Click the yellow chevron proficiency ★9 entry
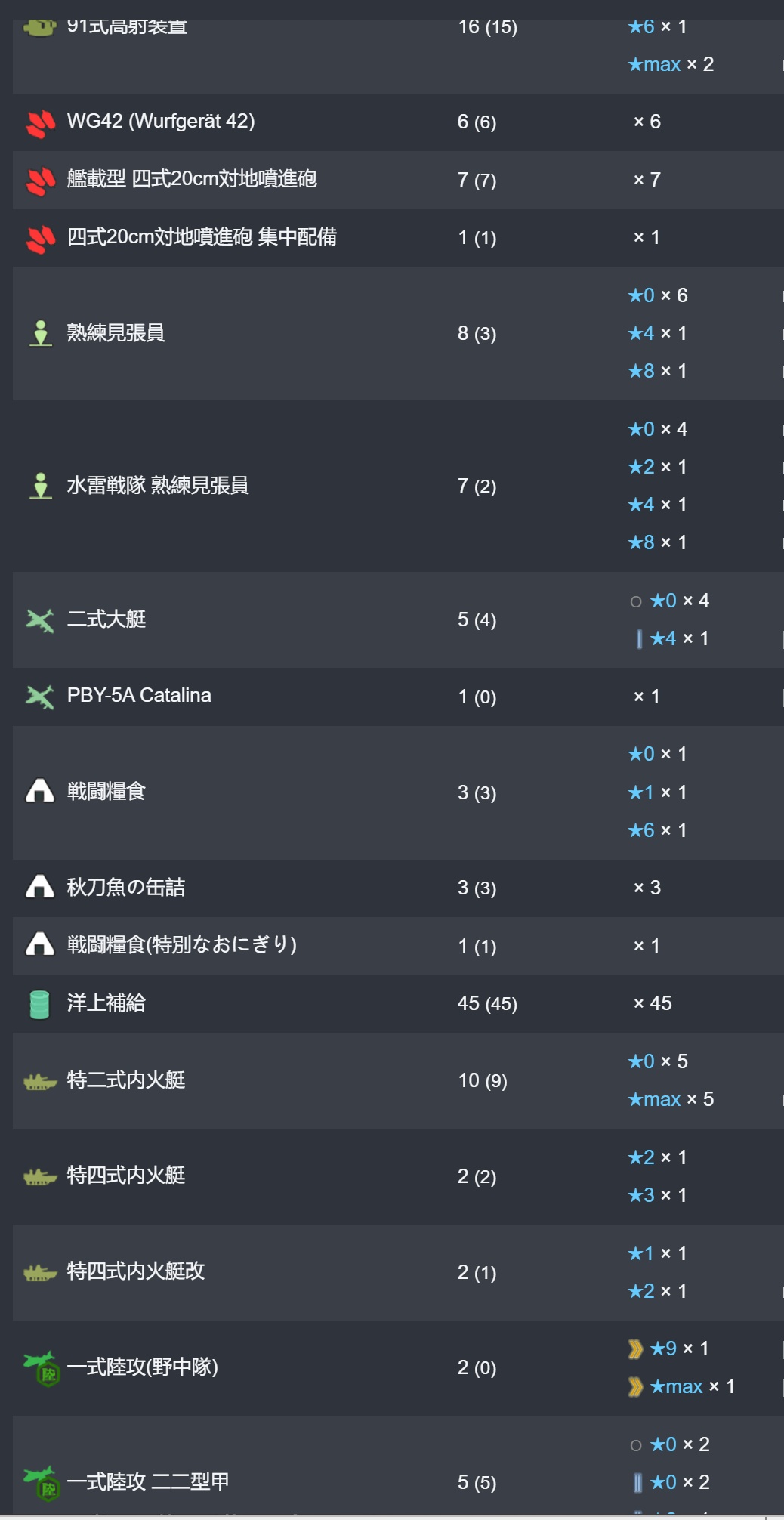This screenshot has width=784, height=1520. (x=669, y=1349)
